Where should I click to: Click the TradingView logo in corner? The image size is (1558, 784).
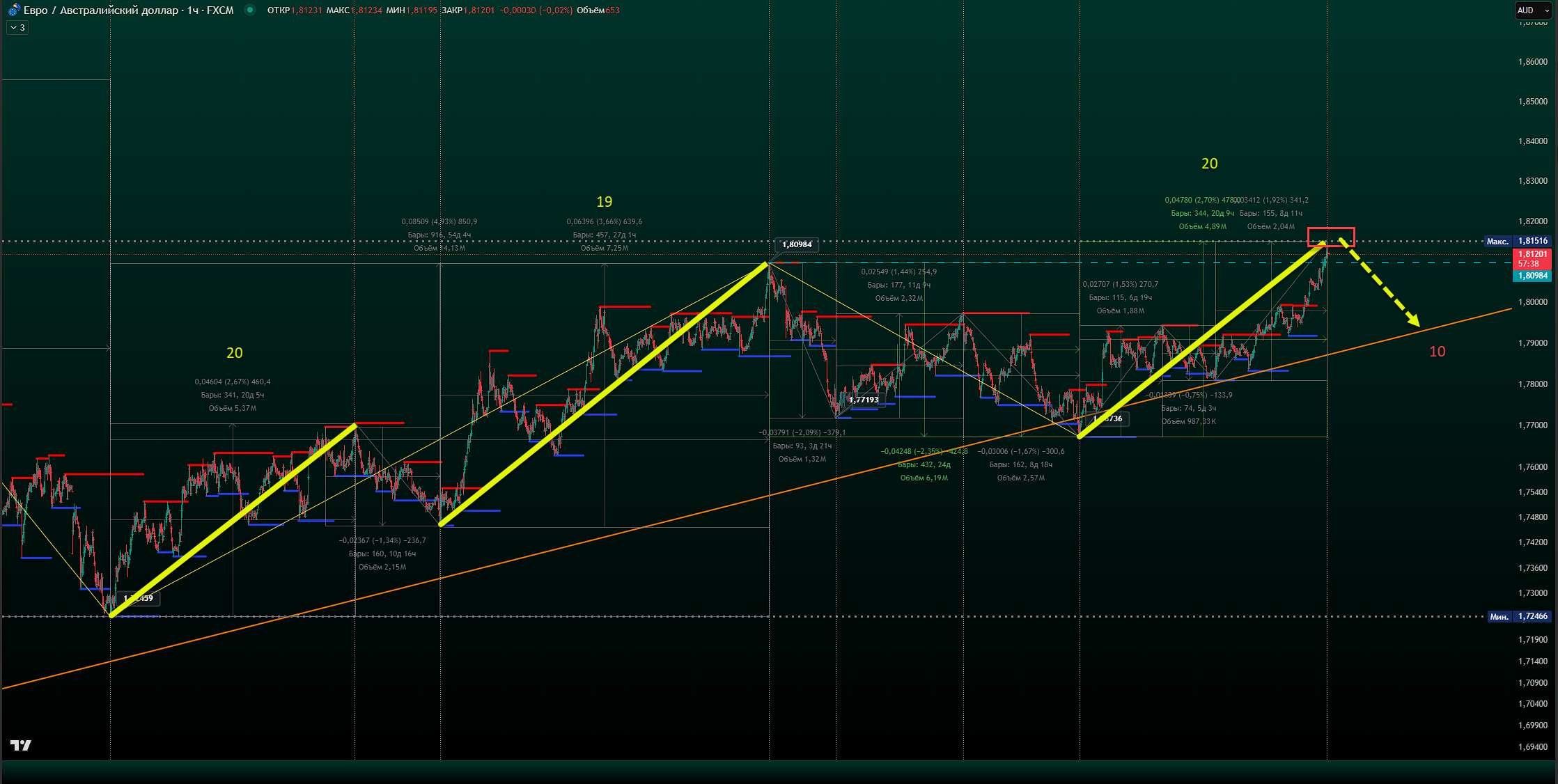[21, 746]
